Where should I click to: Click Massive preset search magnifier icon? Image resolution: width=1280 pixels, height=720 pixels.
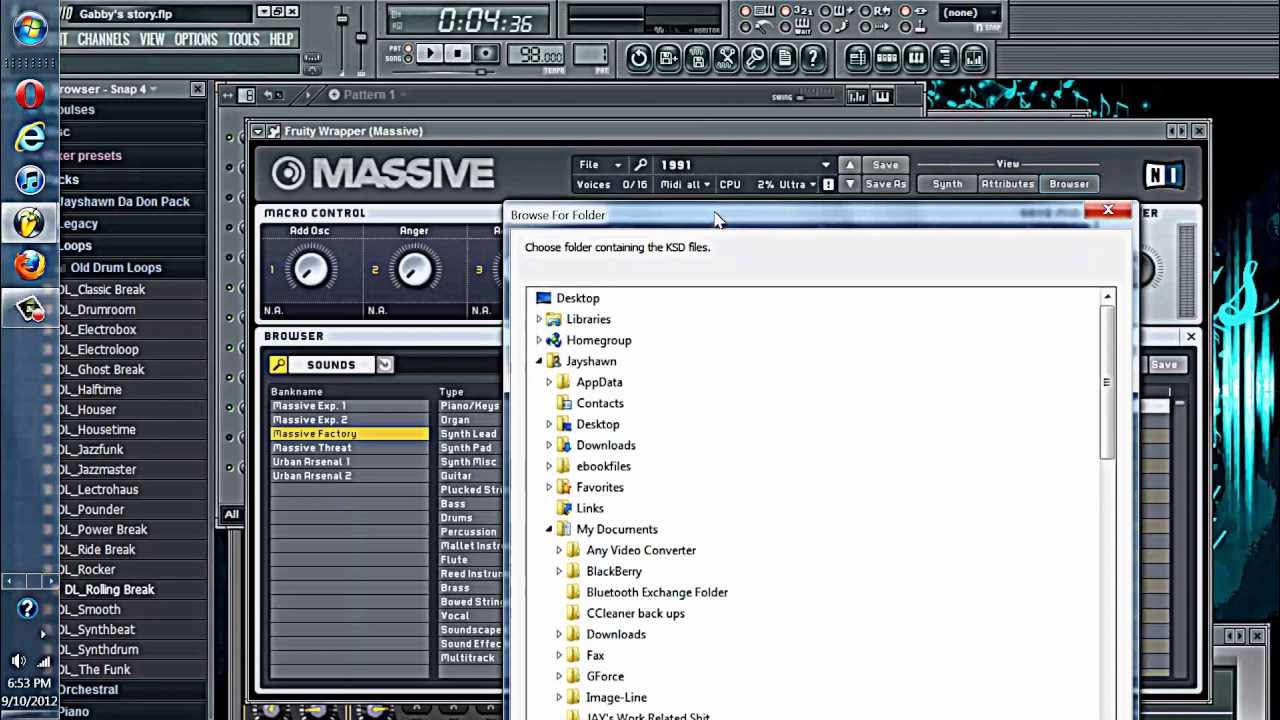641,165
